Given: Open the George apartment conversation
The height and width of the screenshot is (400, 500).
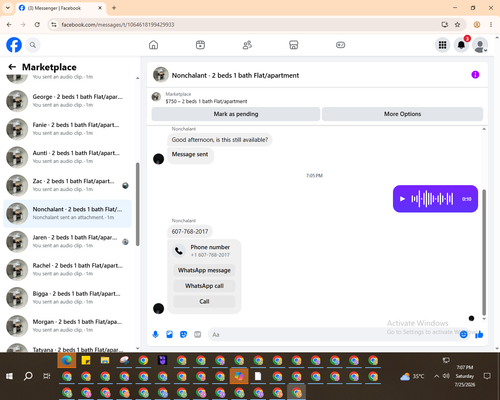Looking at the screenshot, I should [x=67, y=101].
